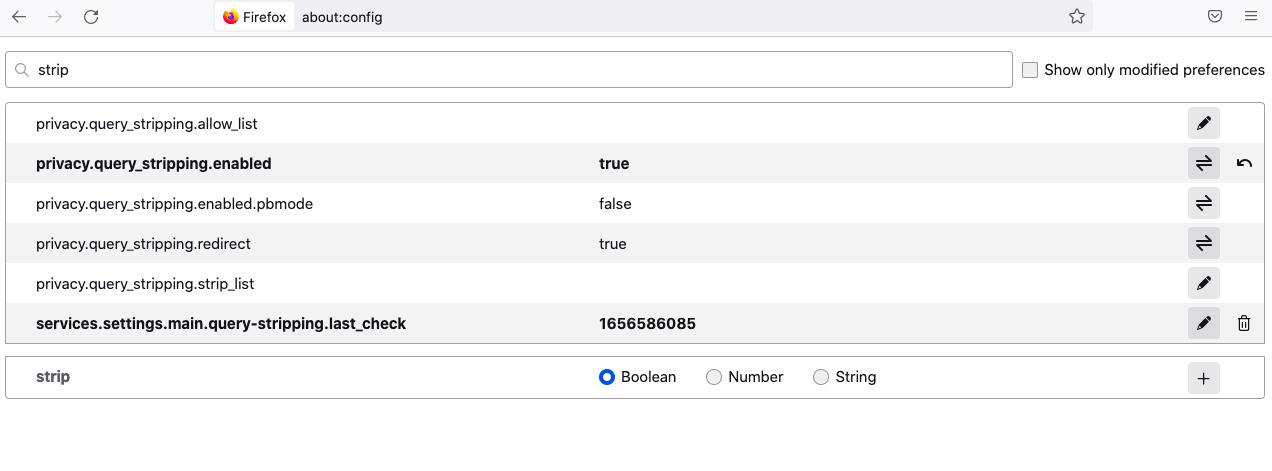Click the bold 'strip' new preference name

pos(53,377)
